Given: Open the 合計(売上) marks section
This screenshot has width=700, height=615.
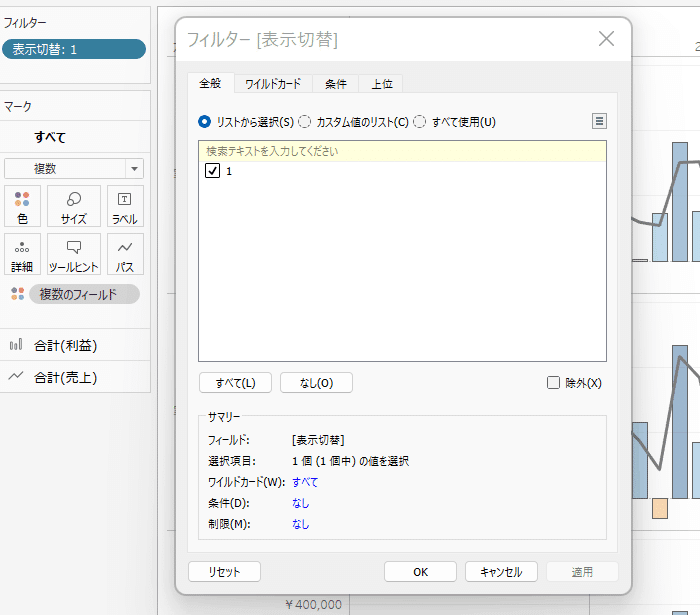Looking at the screenshot, I should click(75, 377).
